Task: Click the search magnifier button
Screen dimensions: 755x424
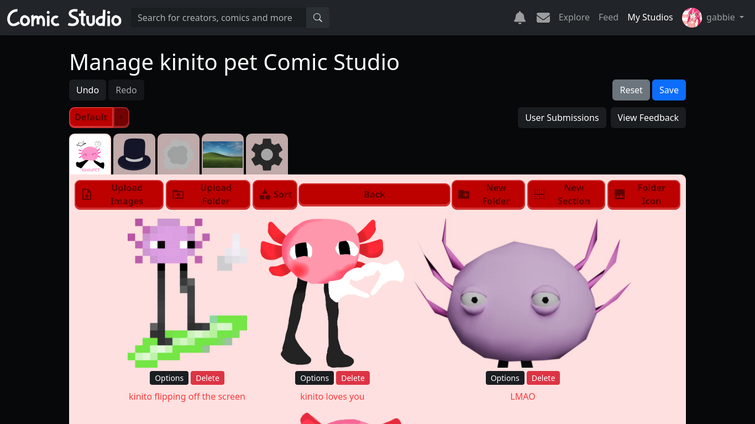Action: coord(317,18)
